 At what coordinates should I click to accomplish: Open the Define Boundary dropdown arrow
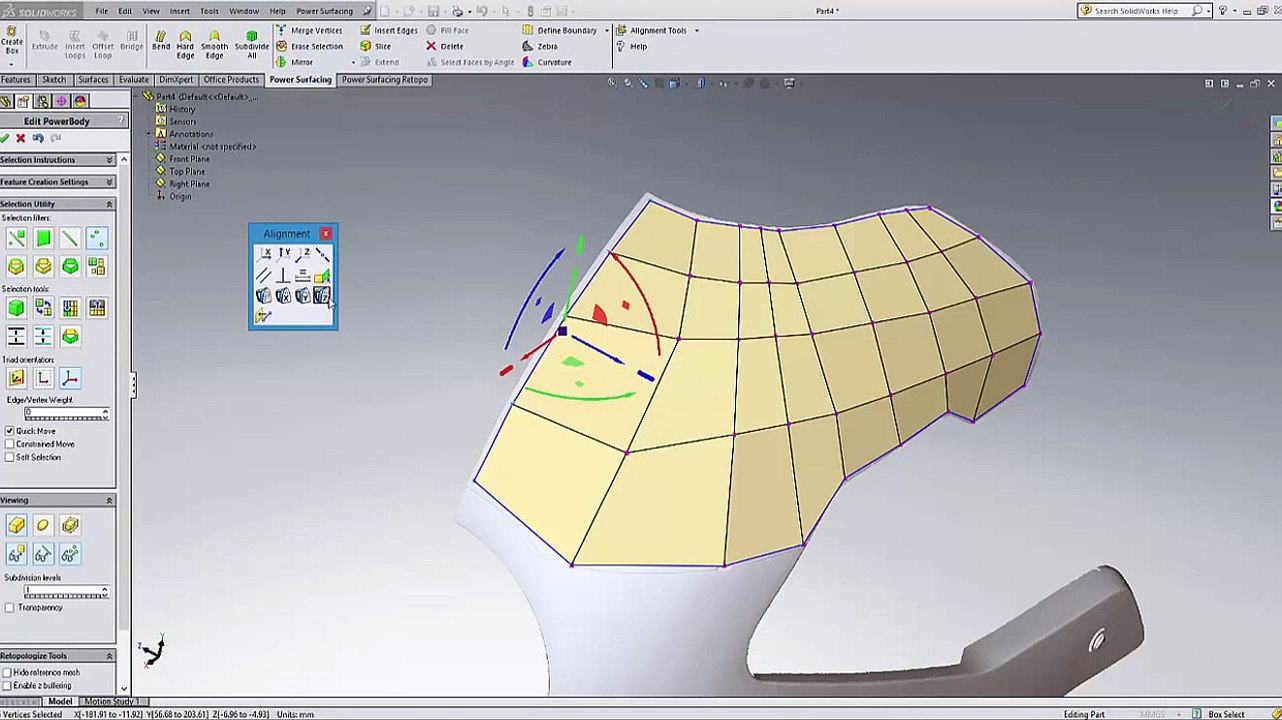click(606, 30)
